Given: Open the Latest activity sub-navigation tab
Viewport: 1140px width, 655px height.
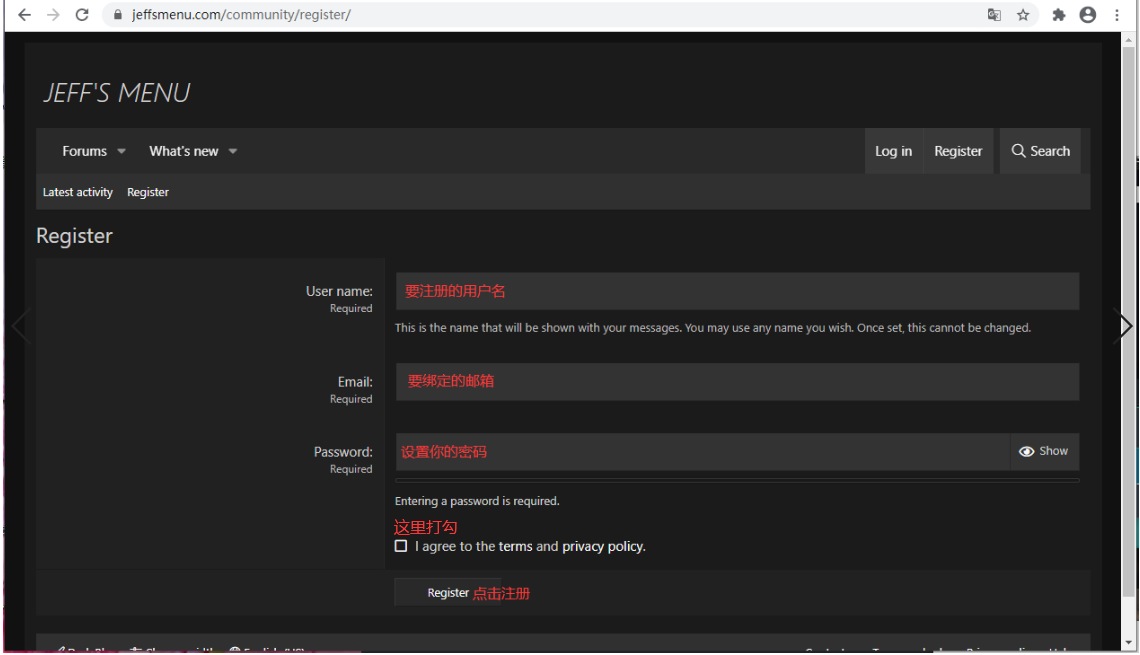Looking at the screenshot, I should point(78,192).
